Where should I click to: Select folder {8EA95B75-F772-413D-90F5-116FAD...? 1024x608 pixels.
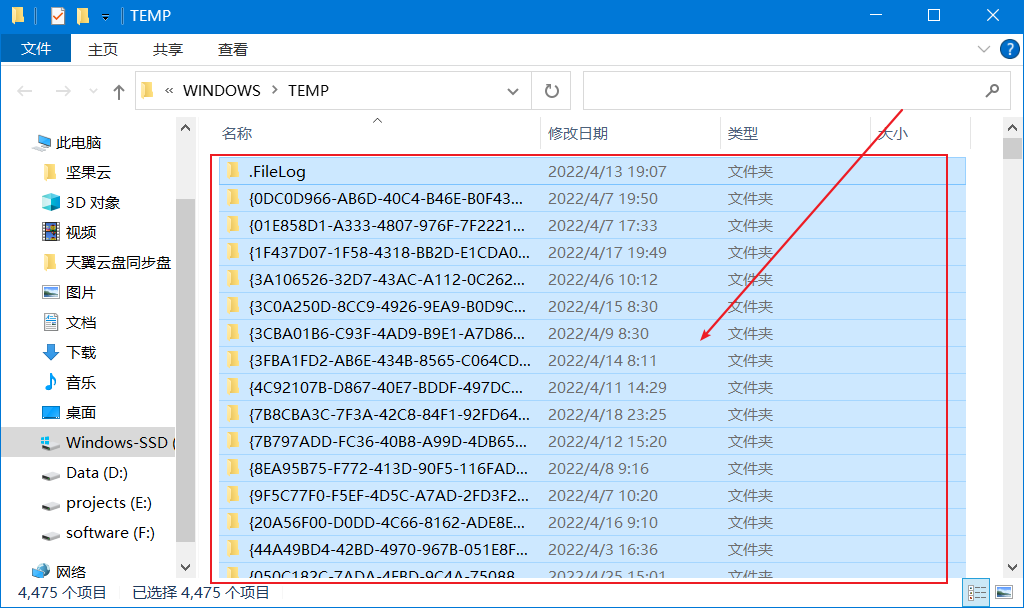(389, 468)
